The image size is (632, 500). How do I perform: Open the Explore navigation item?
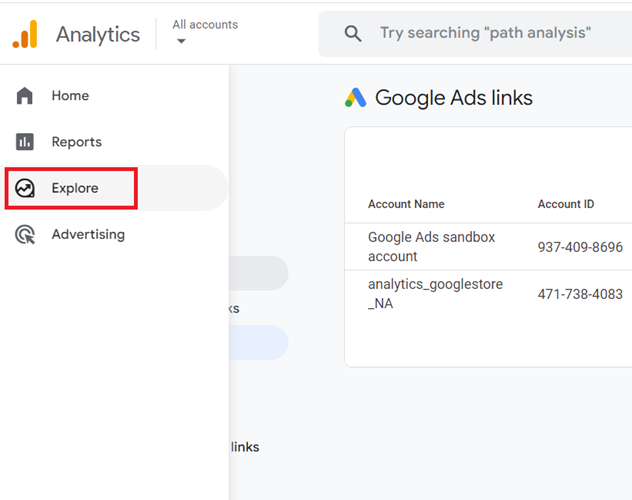tap(114, 188)
